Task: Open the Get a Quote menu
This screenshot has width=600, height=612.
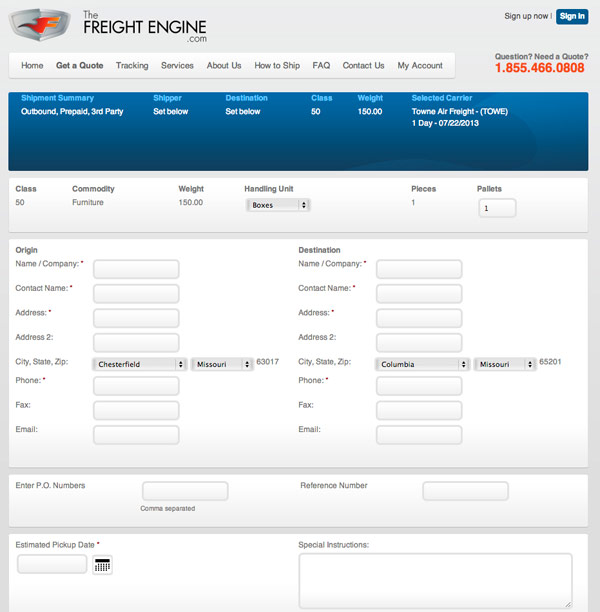Action: click(x=80, y=66)
